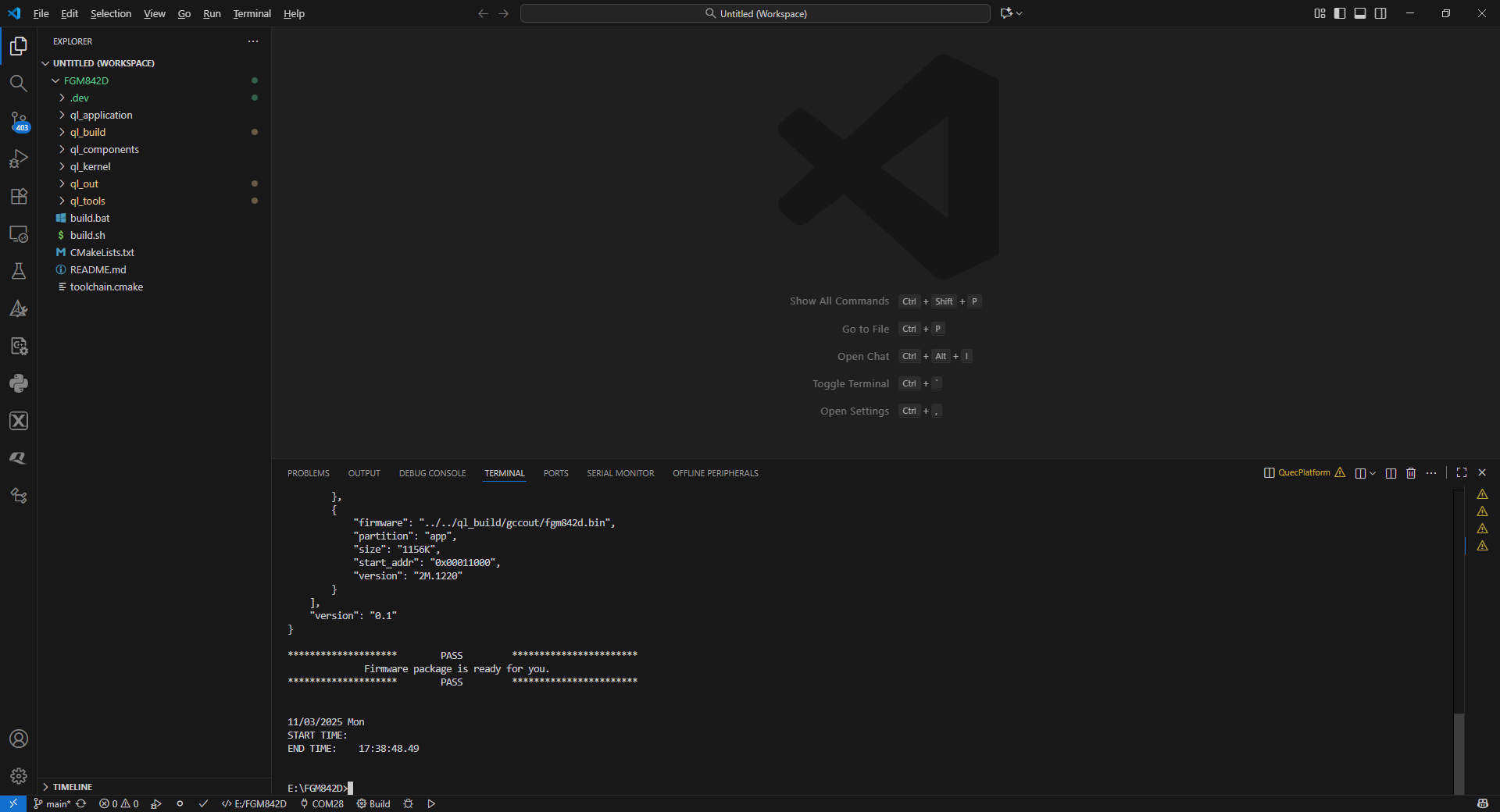
Task: Open the Terminal menu
Action: (x=252, y=13)
